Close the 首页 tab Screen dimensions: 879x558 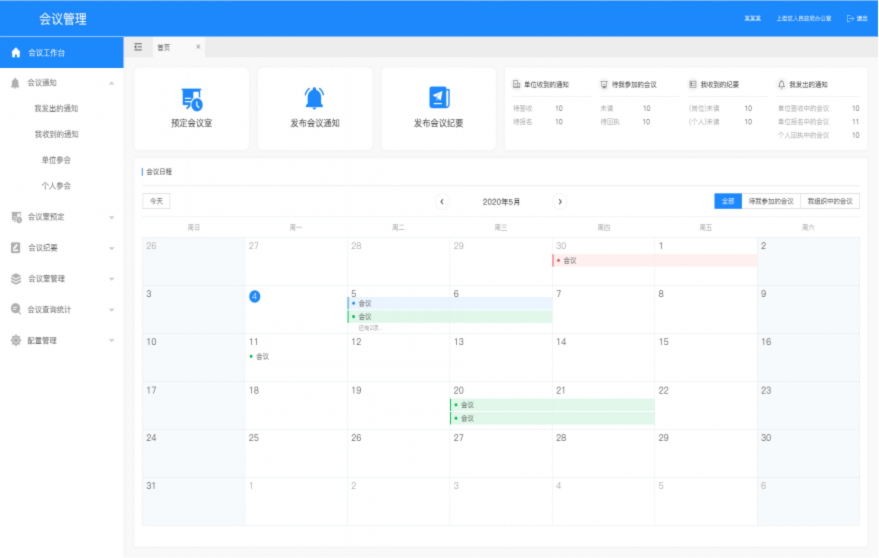pos(198,47)
